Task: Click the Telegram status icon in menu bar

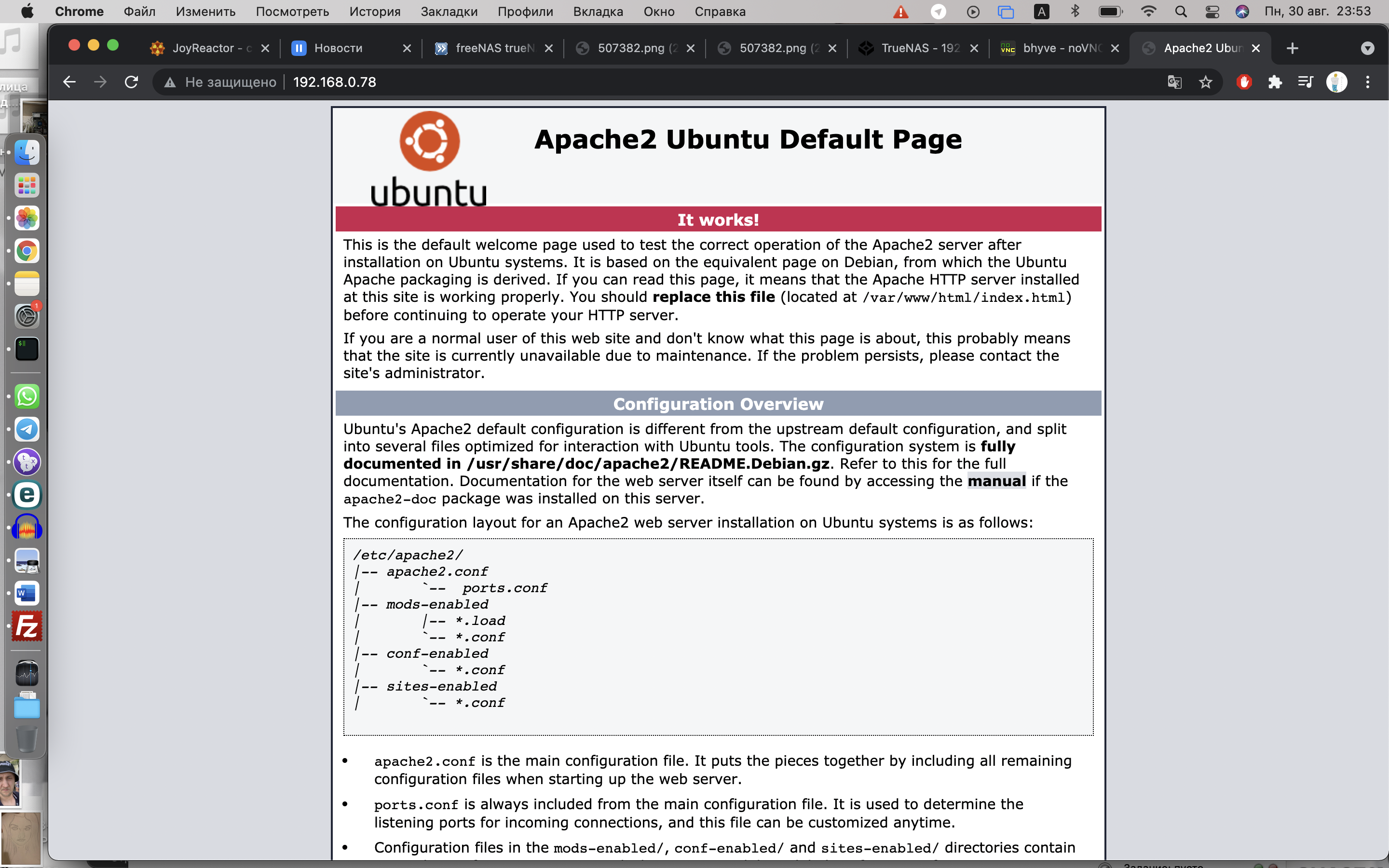Action: pyautogui.click(x=938, y=12)
